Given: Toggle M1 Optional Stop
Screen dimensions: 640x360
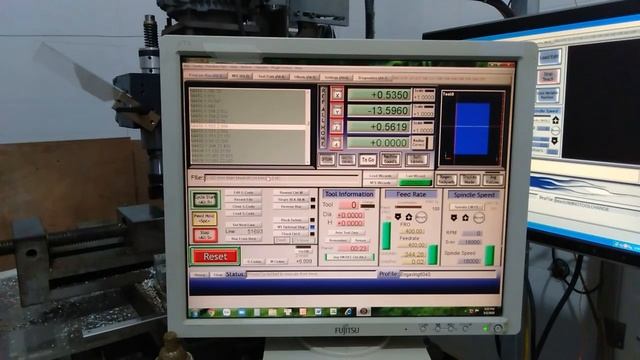Looking at the screenshot, I should click(291, 227).
